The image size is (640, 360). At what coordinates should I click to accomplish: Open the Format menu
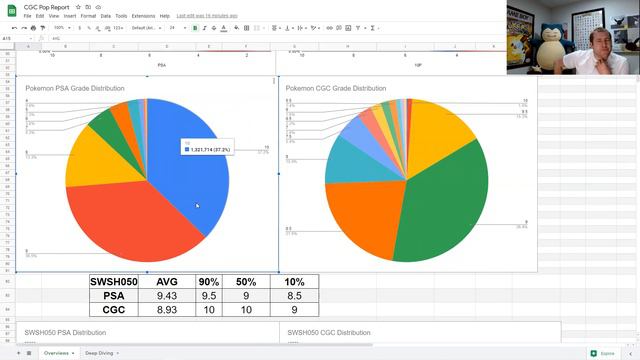click(x=88, y=16)
